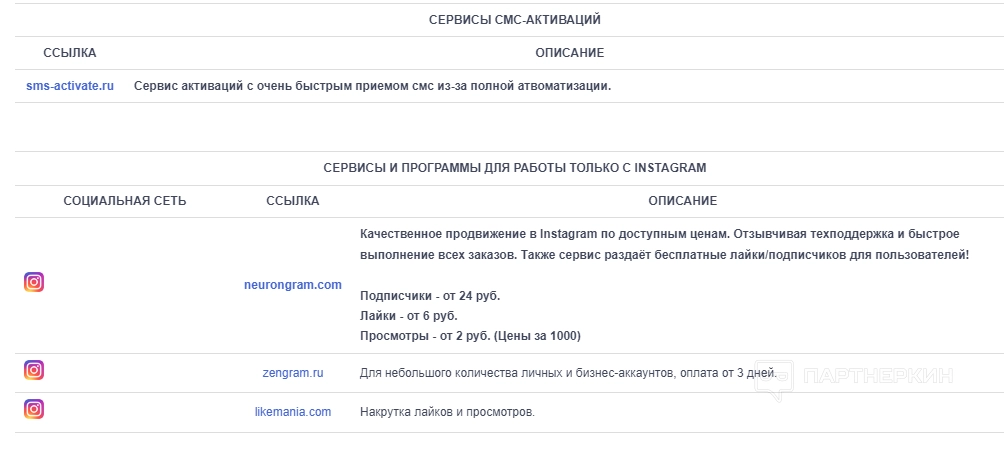Click the "Подписчики - от 24 руб." price line
Viewport: 1004px width, 454px height.
point(430,296)
